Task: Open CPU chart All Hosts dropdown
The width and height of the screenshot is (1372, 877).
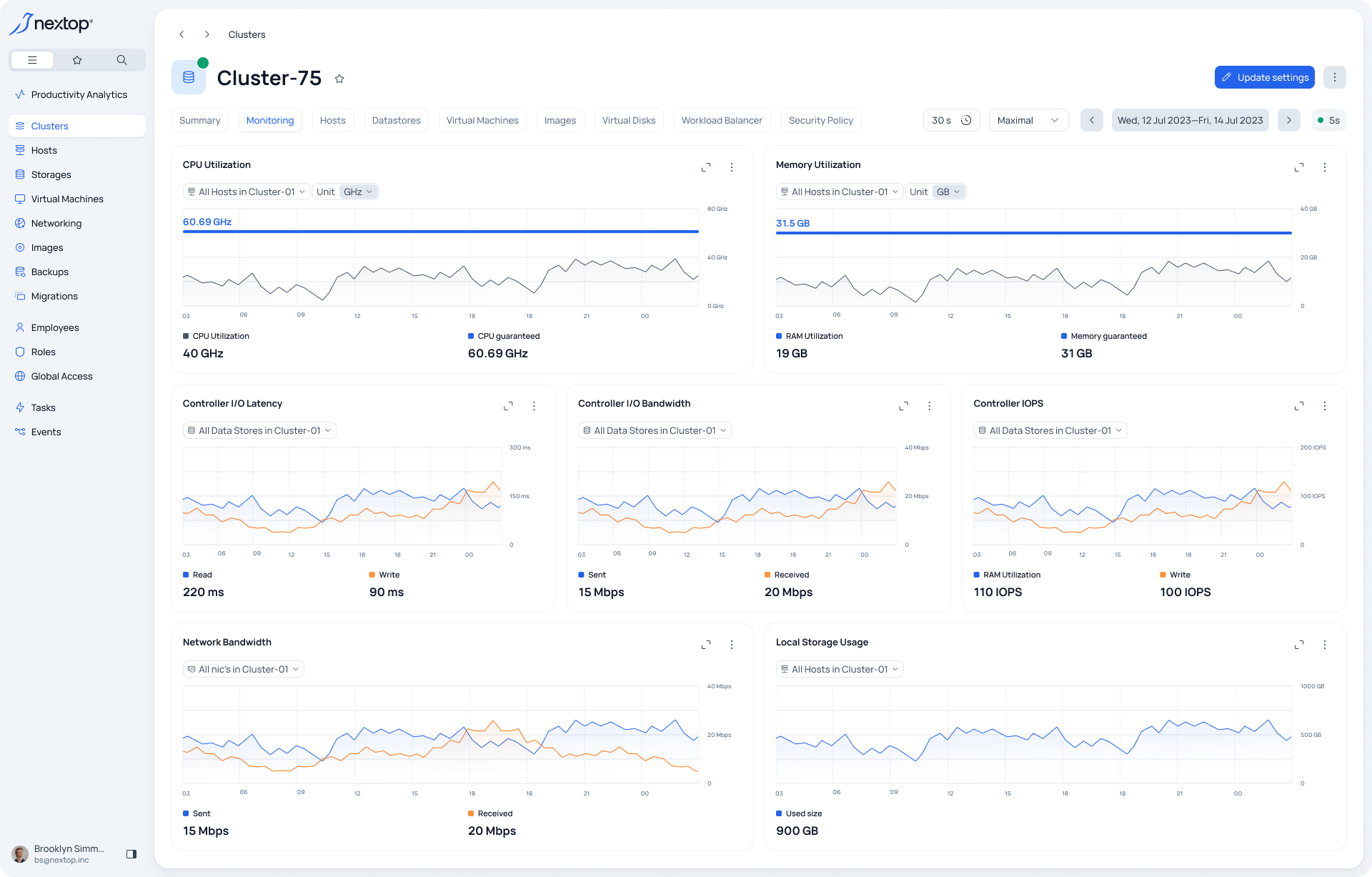Action: 247,192
